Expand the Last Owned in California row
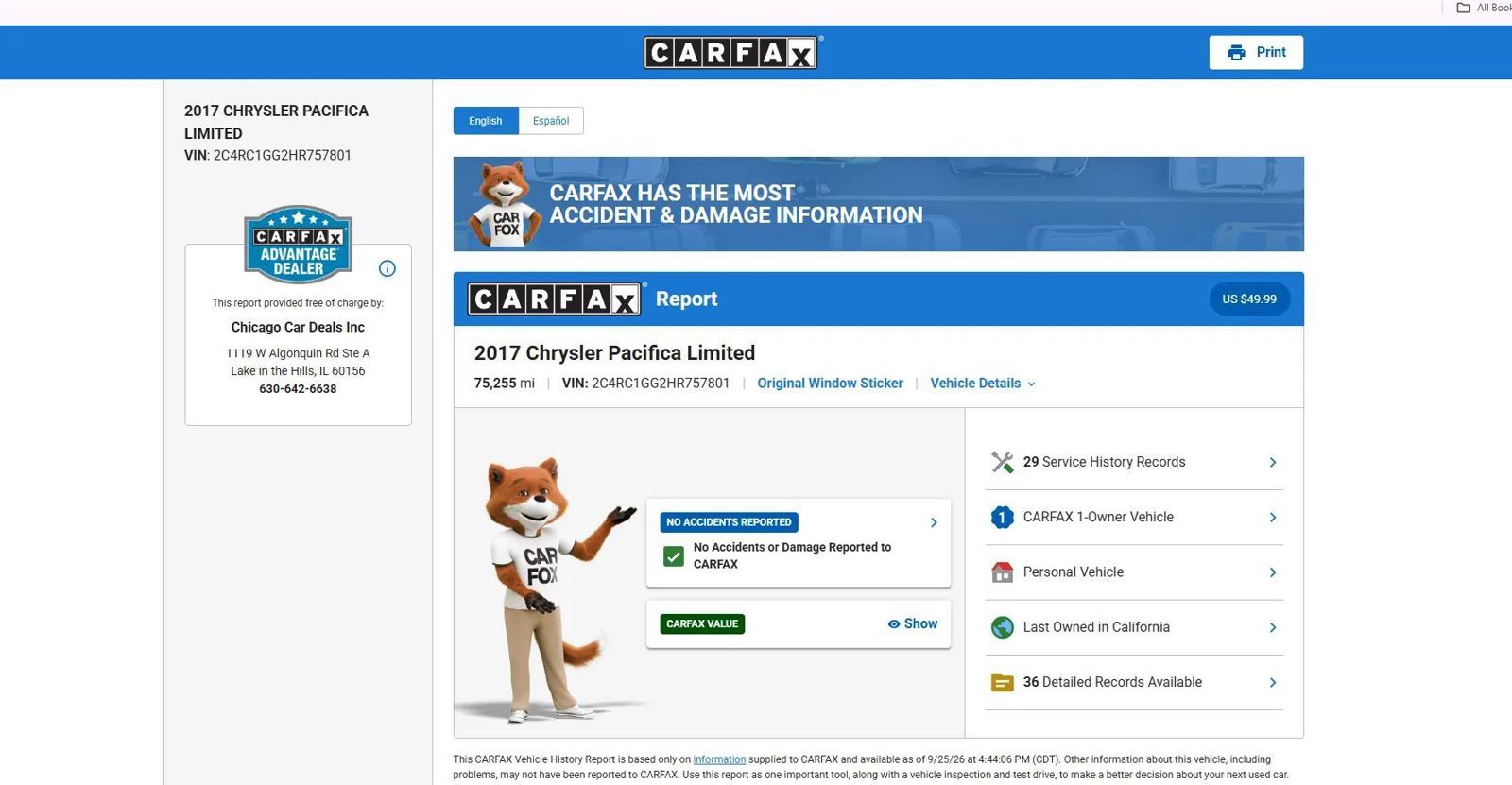This screenshot has height=785, width=1512. pyautogui.click(x=1134, y=627)
